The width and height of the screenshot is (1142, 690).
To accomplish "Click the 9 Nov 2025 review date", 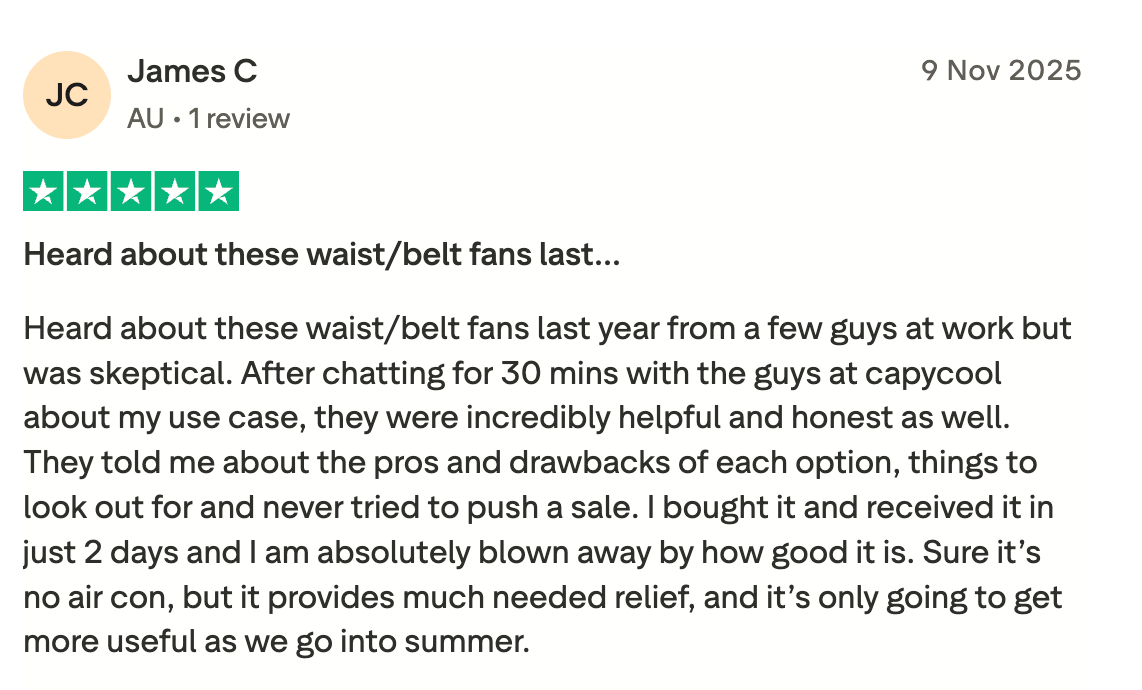I will (x=1001, y=71).
